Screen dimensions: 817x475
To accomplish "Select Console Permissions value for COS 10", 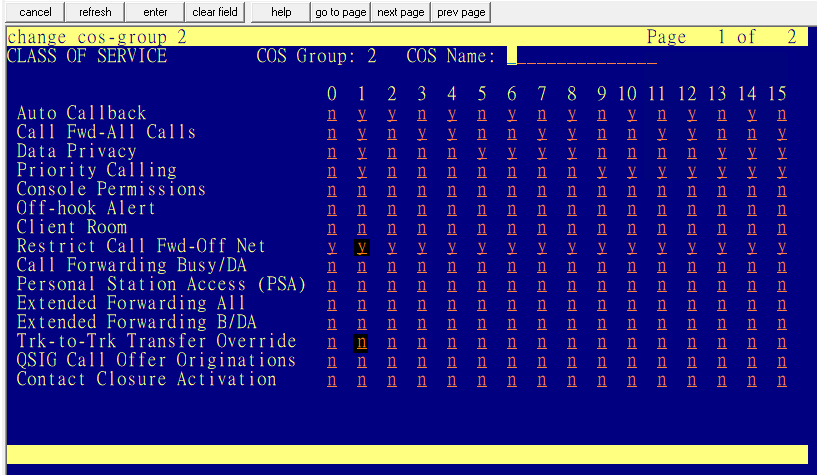I will coord(632,190).
